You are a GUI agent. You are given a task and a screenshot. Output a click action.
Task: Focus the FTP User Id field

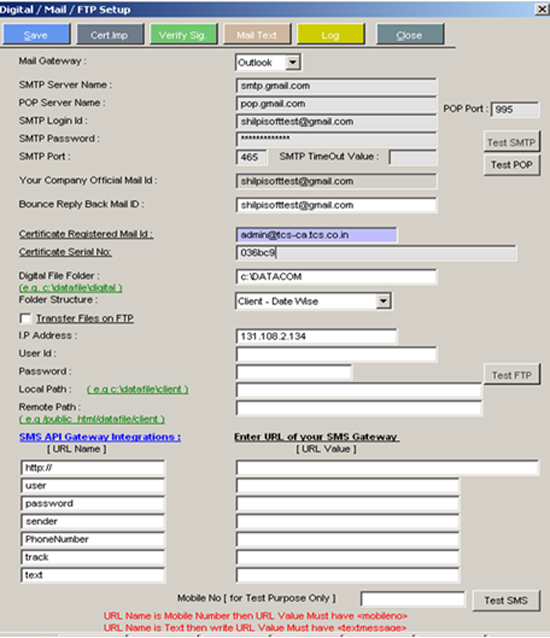(x=336, y=354)
